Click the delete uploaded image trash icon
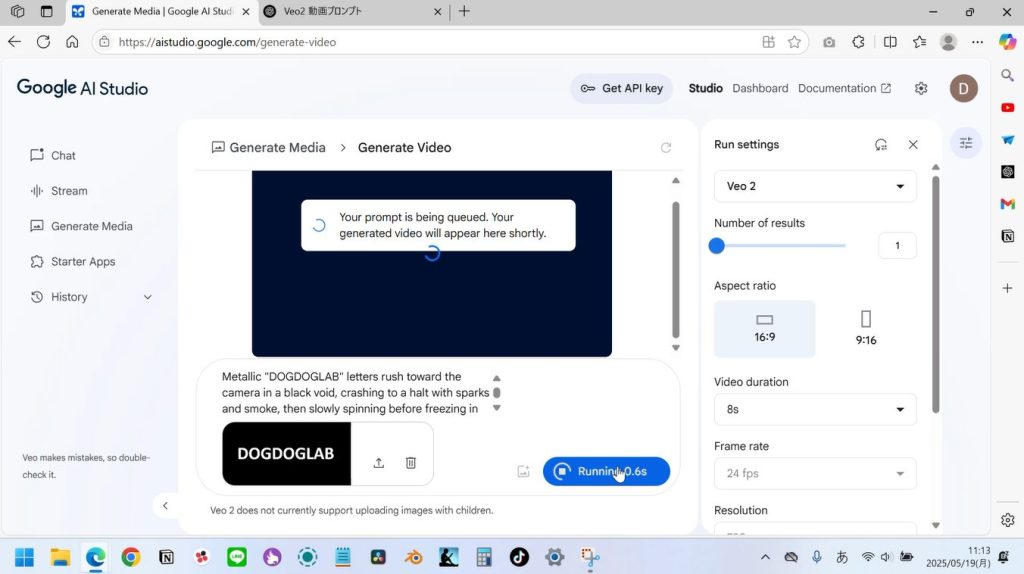The image size is (1024, 574). [410, 463]
